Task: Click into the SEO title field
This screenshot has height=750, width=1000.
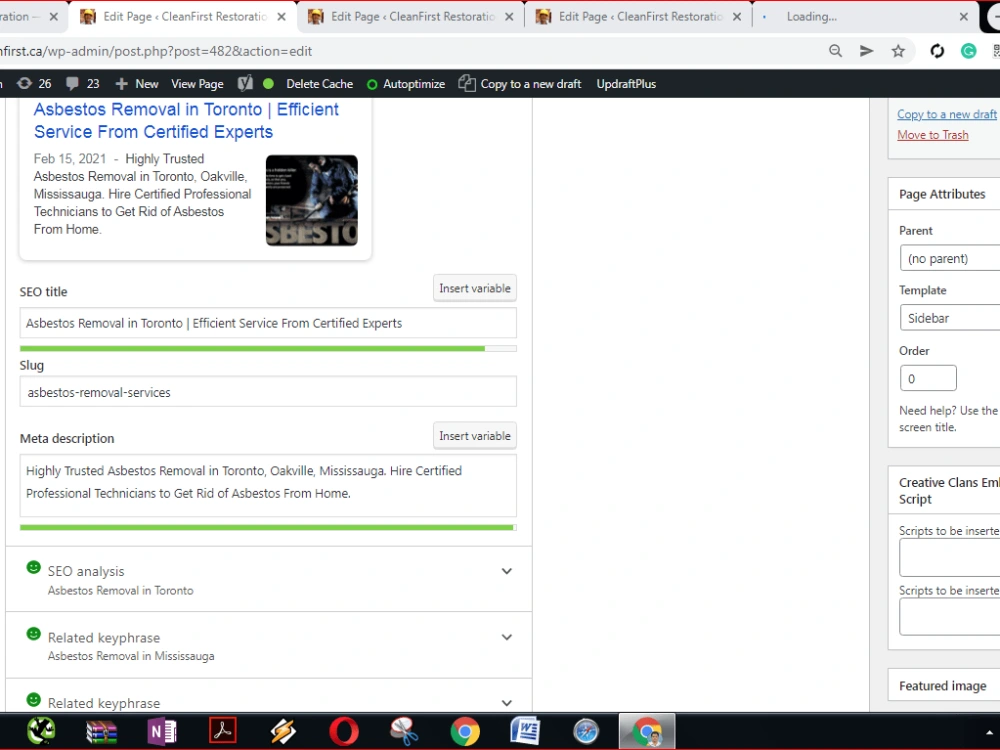Action: coord(268,323)
